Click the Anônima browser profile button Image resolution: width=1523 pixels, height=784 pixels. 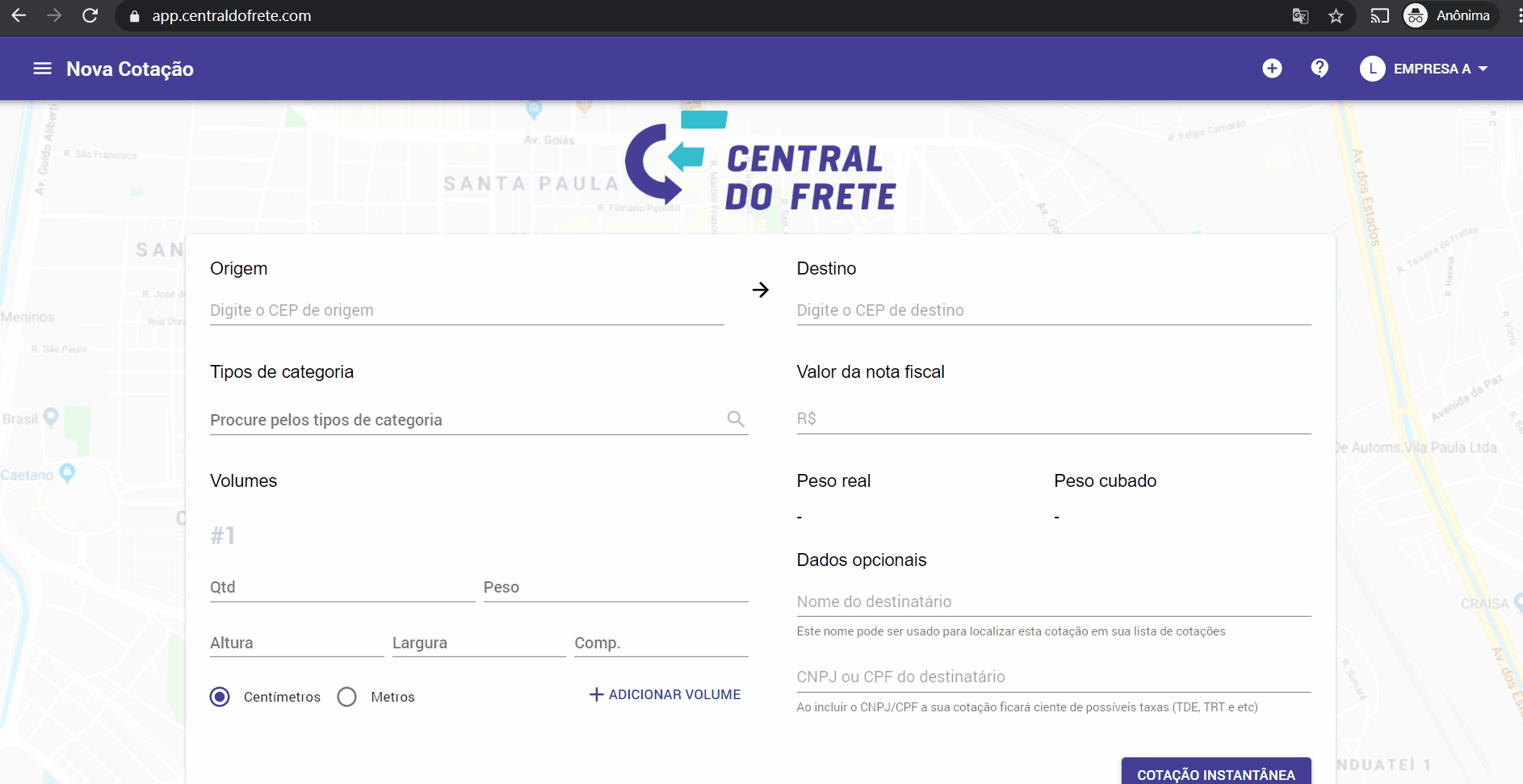1450,15
